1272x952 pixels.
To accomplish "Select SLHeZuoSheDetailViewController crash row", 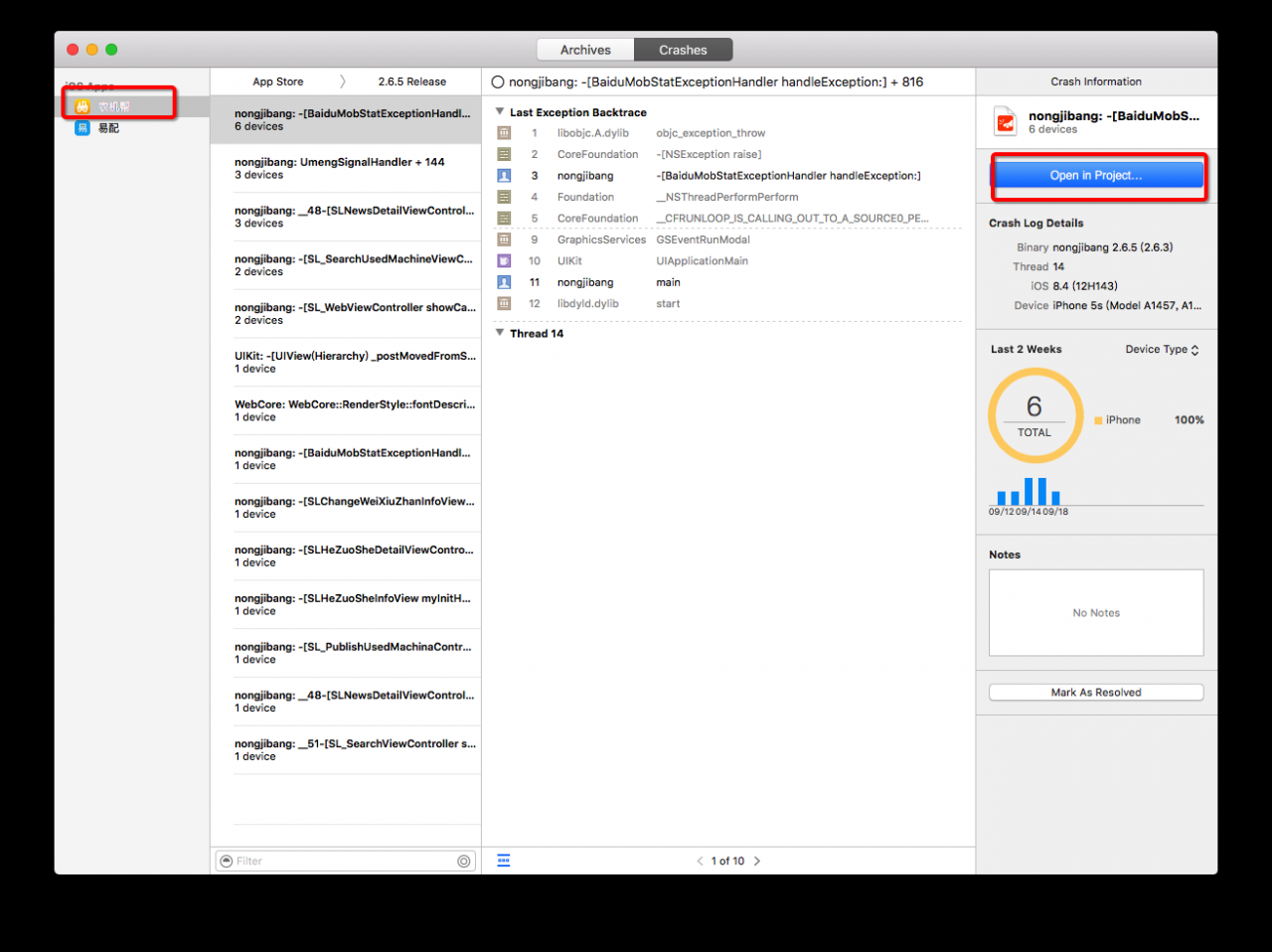I will 346,556.
